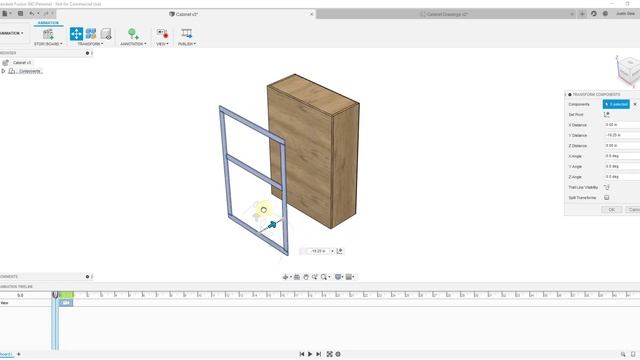Toggle the View recording camera icon

click(x=162, y=34)
